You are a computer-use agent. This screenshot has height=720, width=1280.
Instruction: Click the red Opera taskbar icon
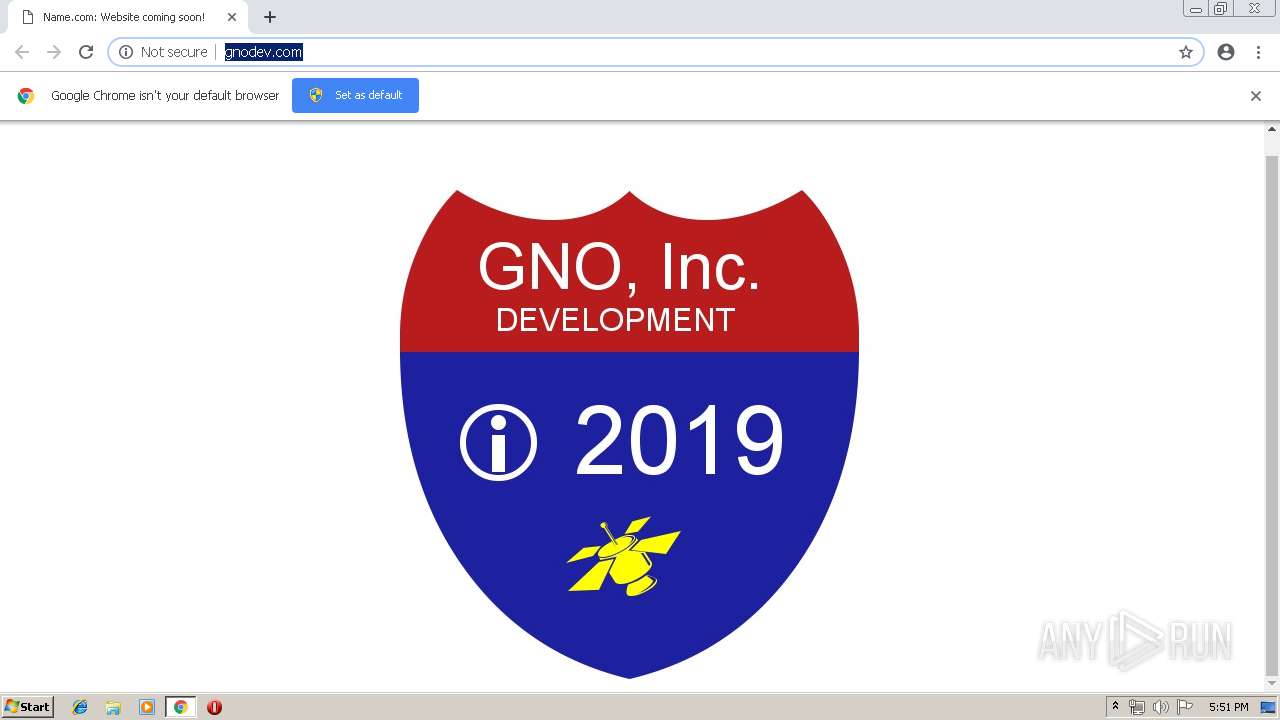(214, 707)
